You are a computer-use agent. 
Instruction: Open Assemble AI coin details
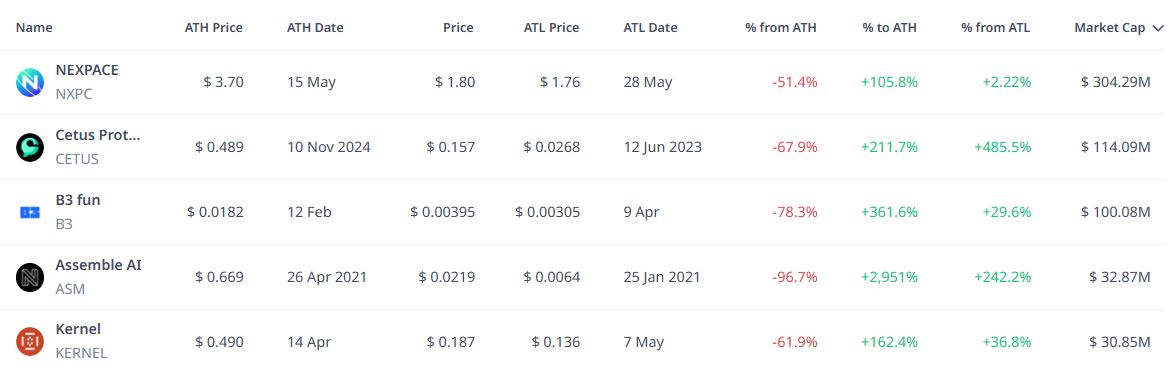pyautogui.click(x=98, y=265)
